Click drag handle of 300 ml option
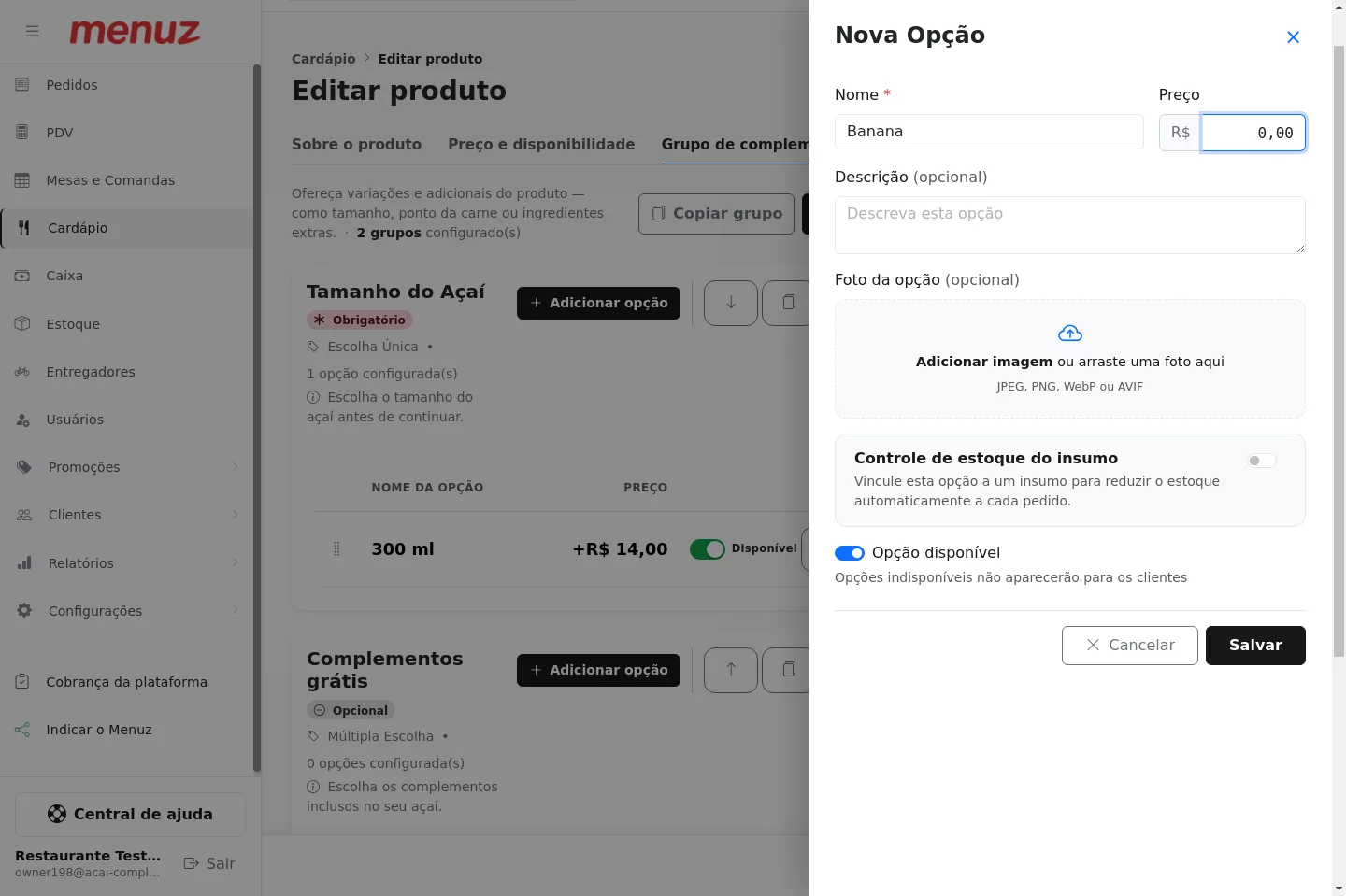Screen dimensions: 1346x896 [x=337, y=549]
